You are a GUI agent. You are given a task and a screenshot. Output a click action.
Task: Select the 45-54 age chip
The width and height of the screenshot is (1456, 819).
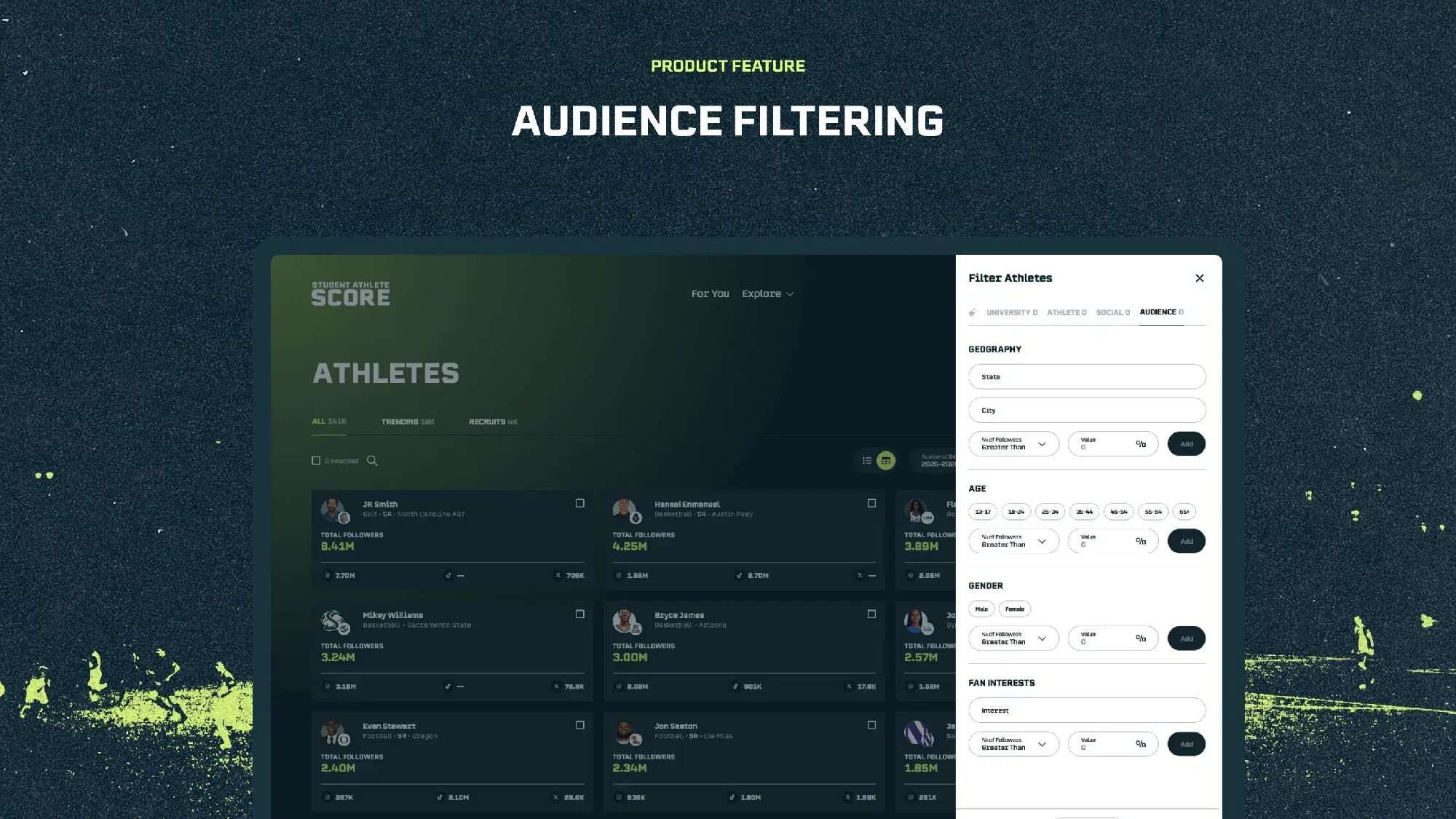(1119, 512)
